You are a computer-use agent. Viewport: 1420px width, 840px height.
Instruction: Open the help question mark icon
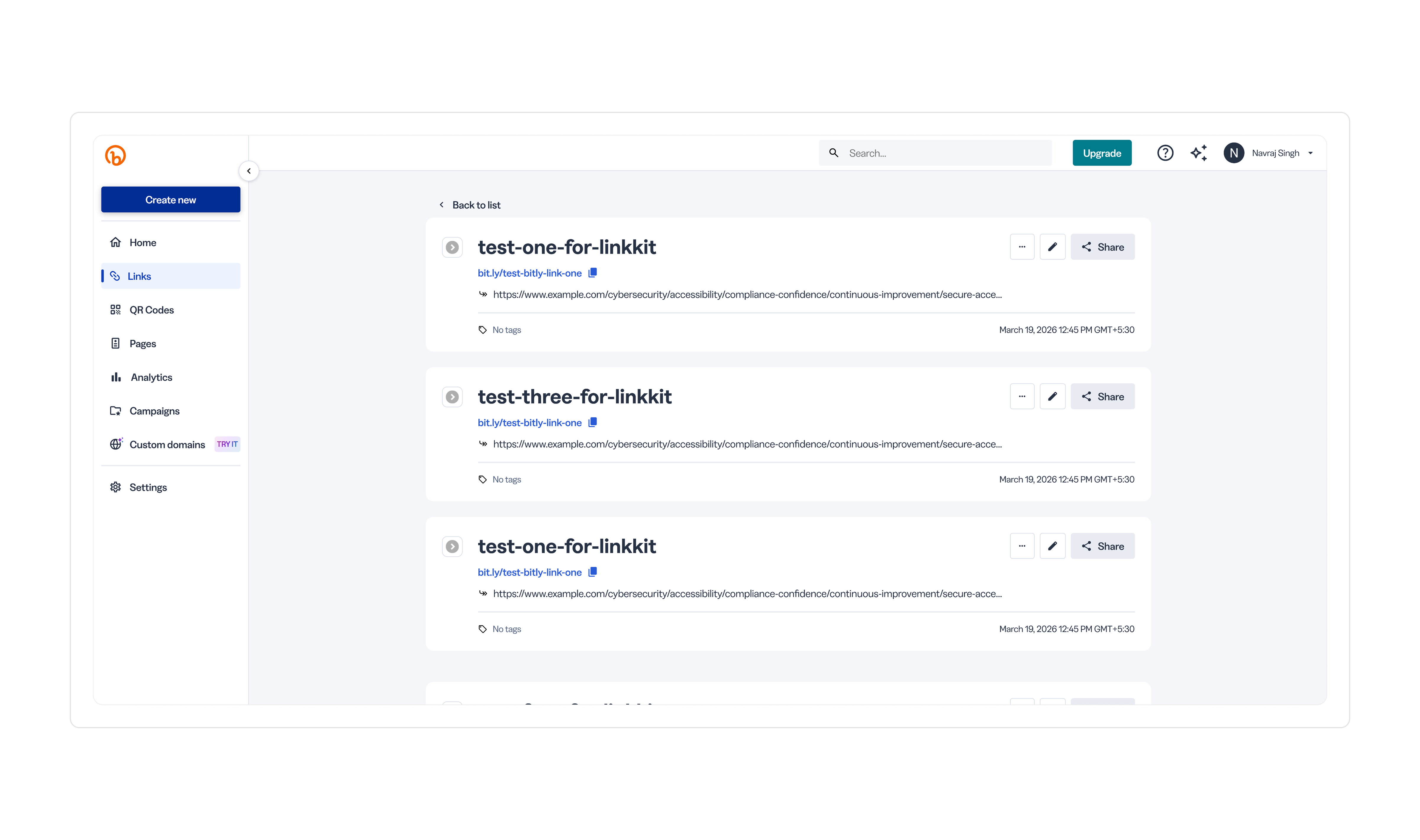(x=1165, y=153)
